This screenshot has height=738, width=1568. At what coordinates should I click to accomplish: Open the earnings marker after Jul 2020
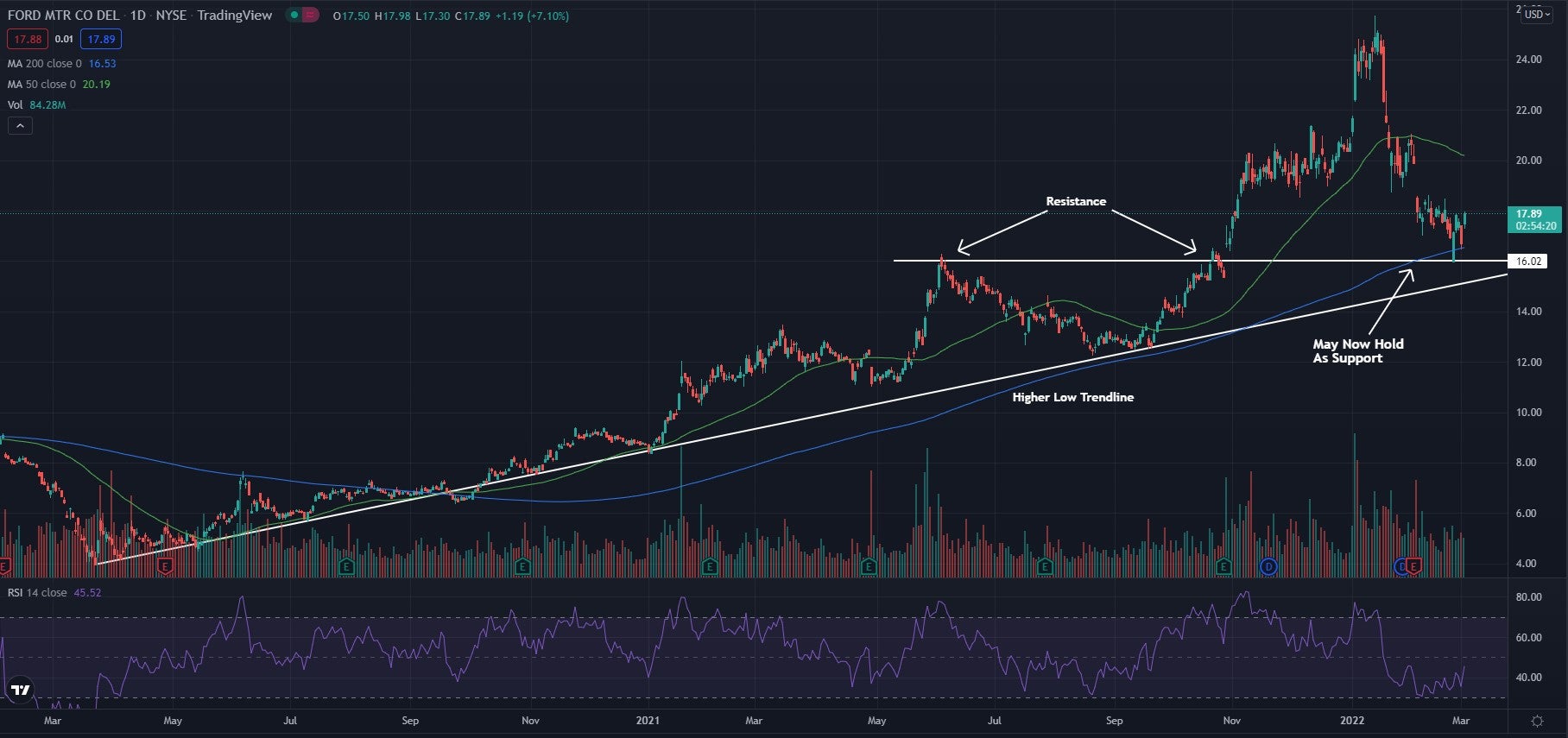[x=346, y=566]
